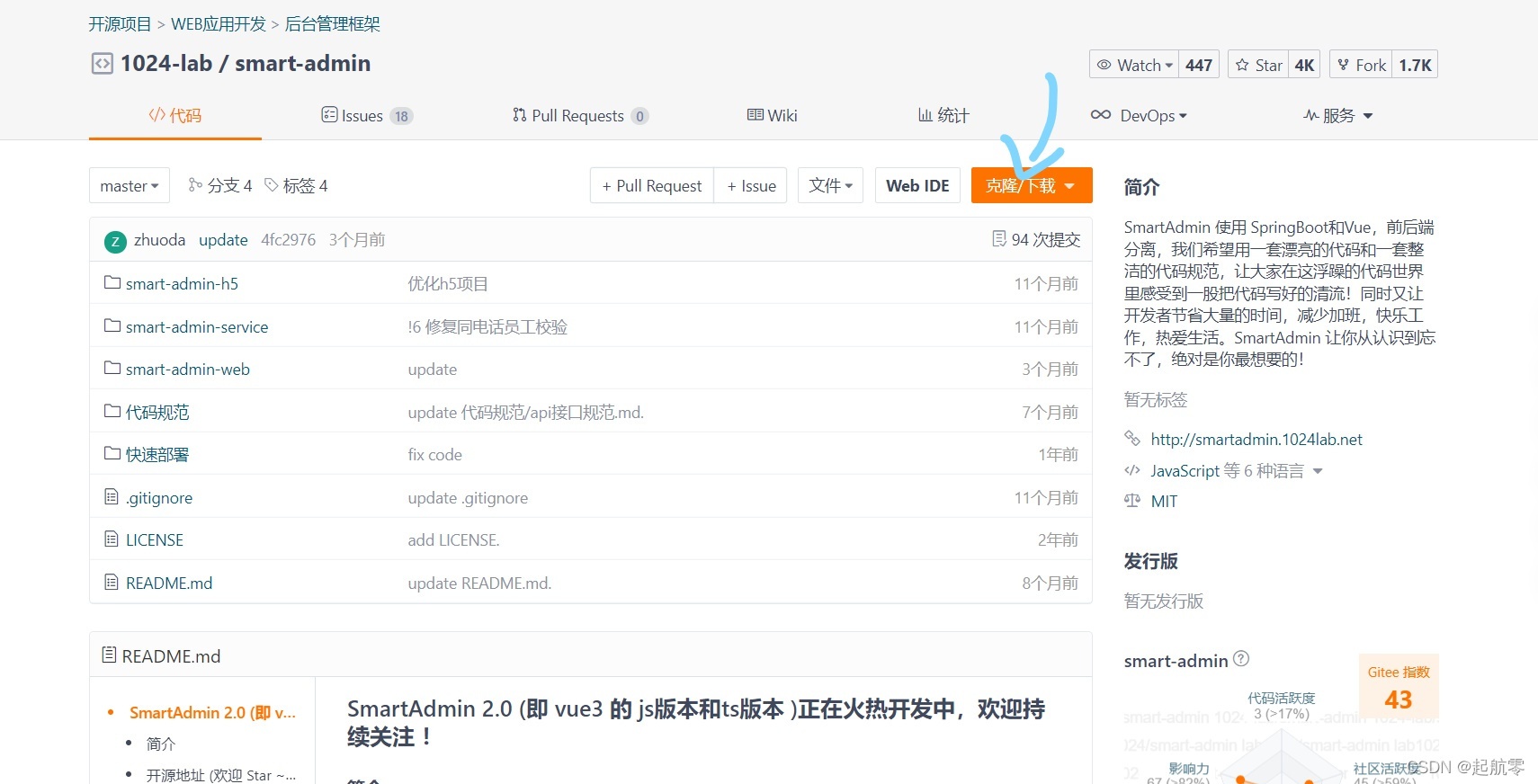This screenshot has height=784, width=1538.
Task: Open the WEB应用开发 breadcrumb link
Action: [x=219, y=24]
